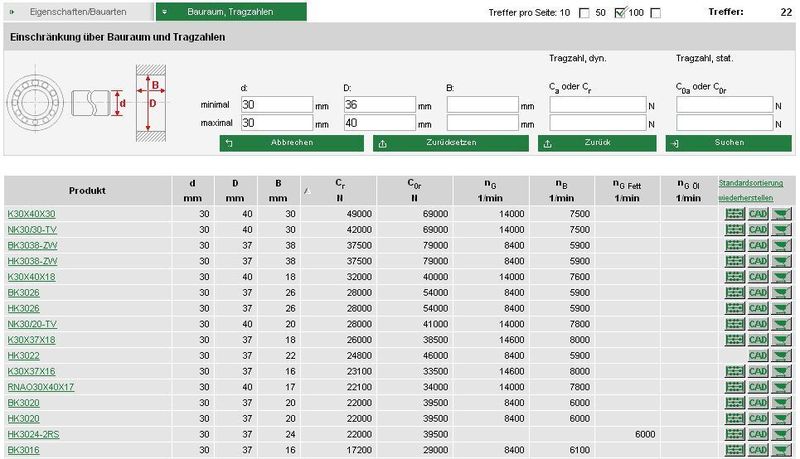Click the sort arrow beside the Cr column

click(x=307, y=189)
